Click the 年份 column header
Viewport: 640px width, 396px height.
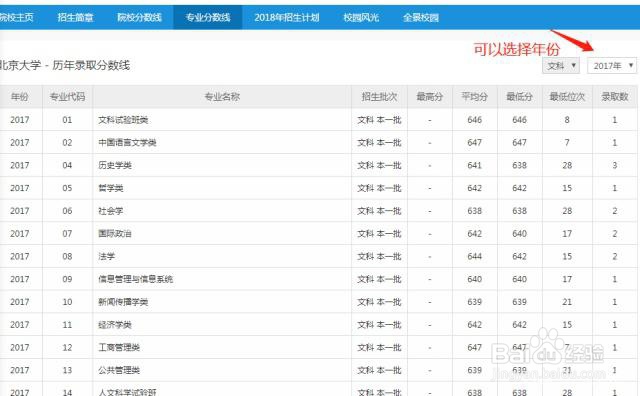[x=20, y=97]
